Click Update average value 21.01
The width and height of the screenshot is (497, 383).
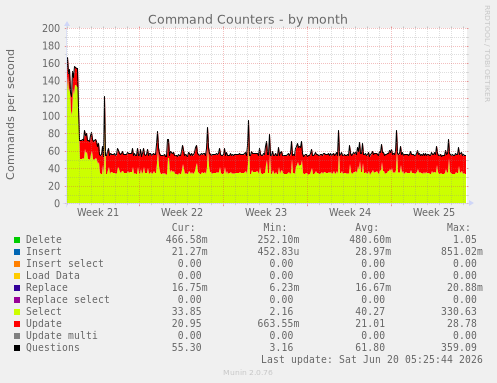(x=370, y=323)
